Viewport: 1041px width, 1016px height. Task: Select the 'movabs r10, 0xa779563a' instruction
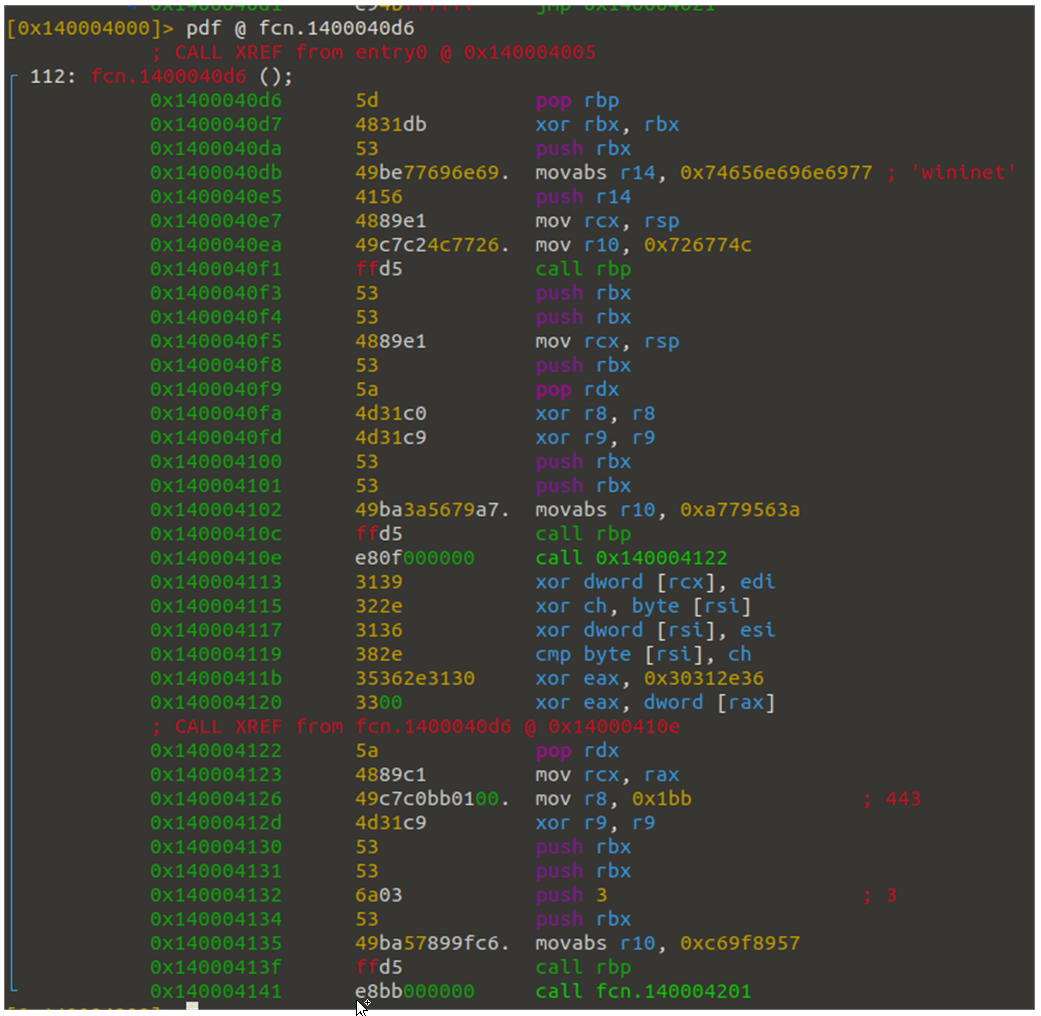668,509
